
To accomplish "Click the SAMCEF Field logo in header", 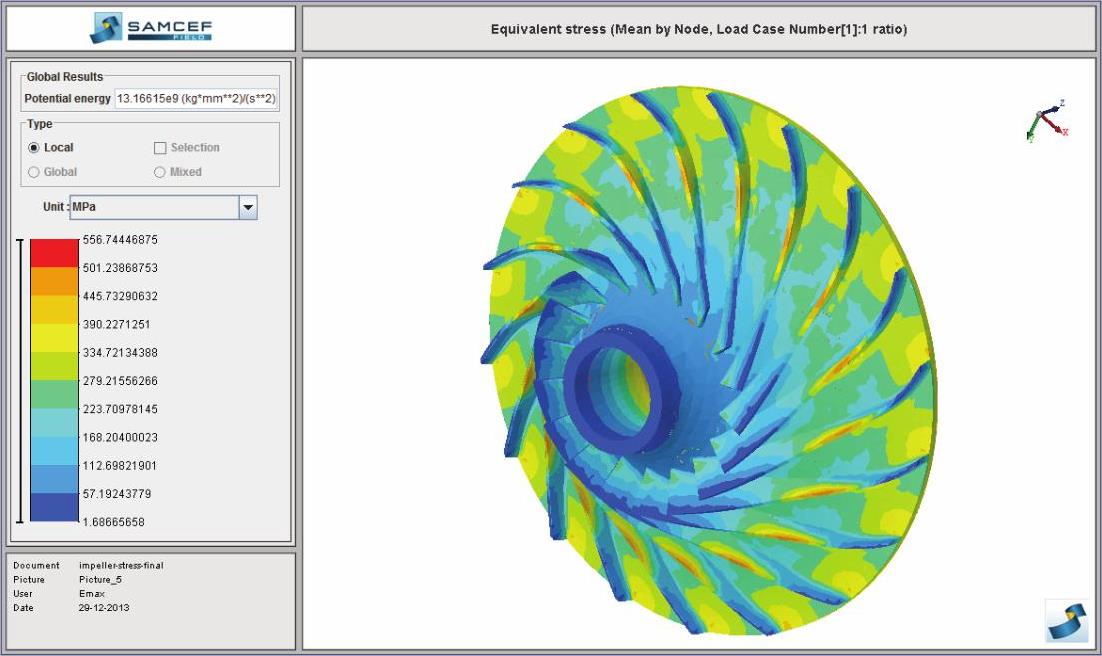I will (150, 28).
